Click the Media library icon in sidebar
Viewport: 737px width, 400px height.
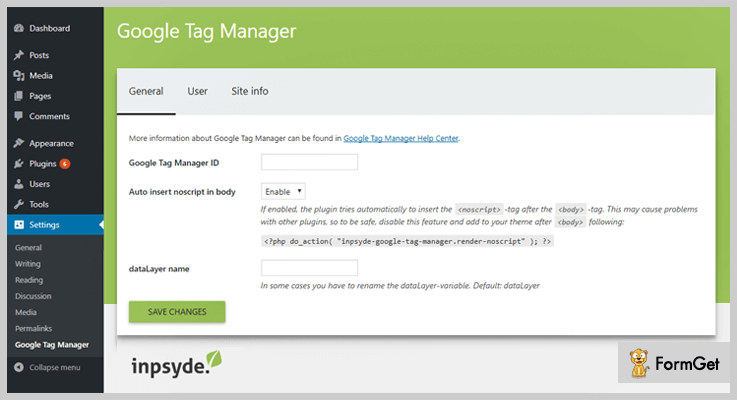pos(19,76)
